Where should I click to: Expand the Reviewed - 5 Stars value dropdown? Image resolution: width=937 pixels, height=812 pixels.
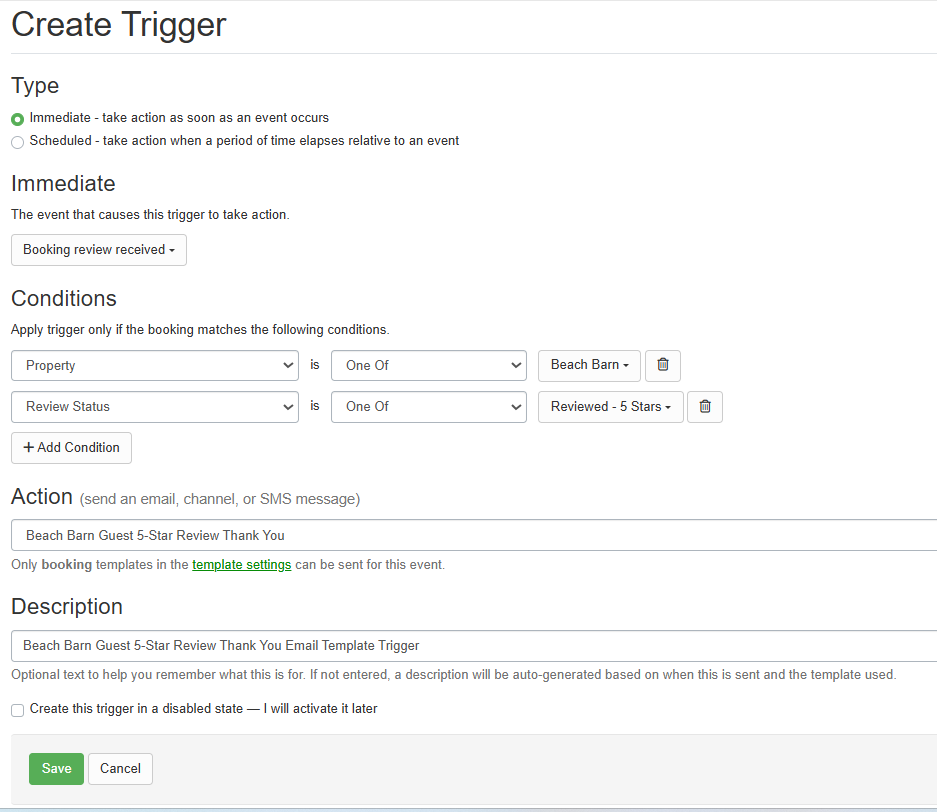click(x=610, y=407)
